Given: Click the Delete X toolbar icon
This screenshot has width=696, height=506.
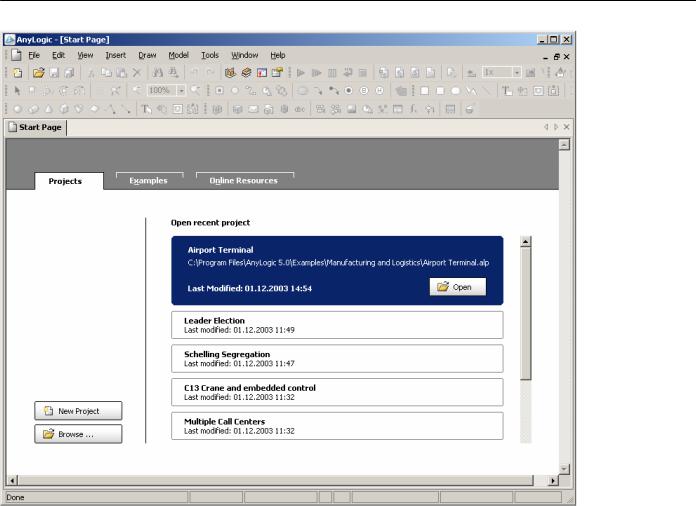Looking at the screenshot, I should [137, 73].
